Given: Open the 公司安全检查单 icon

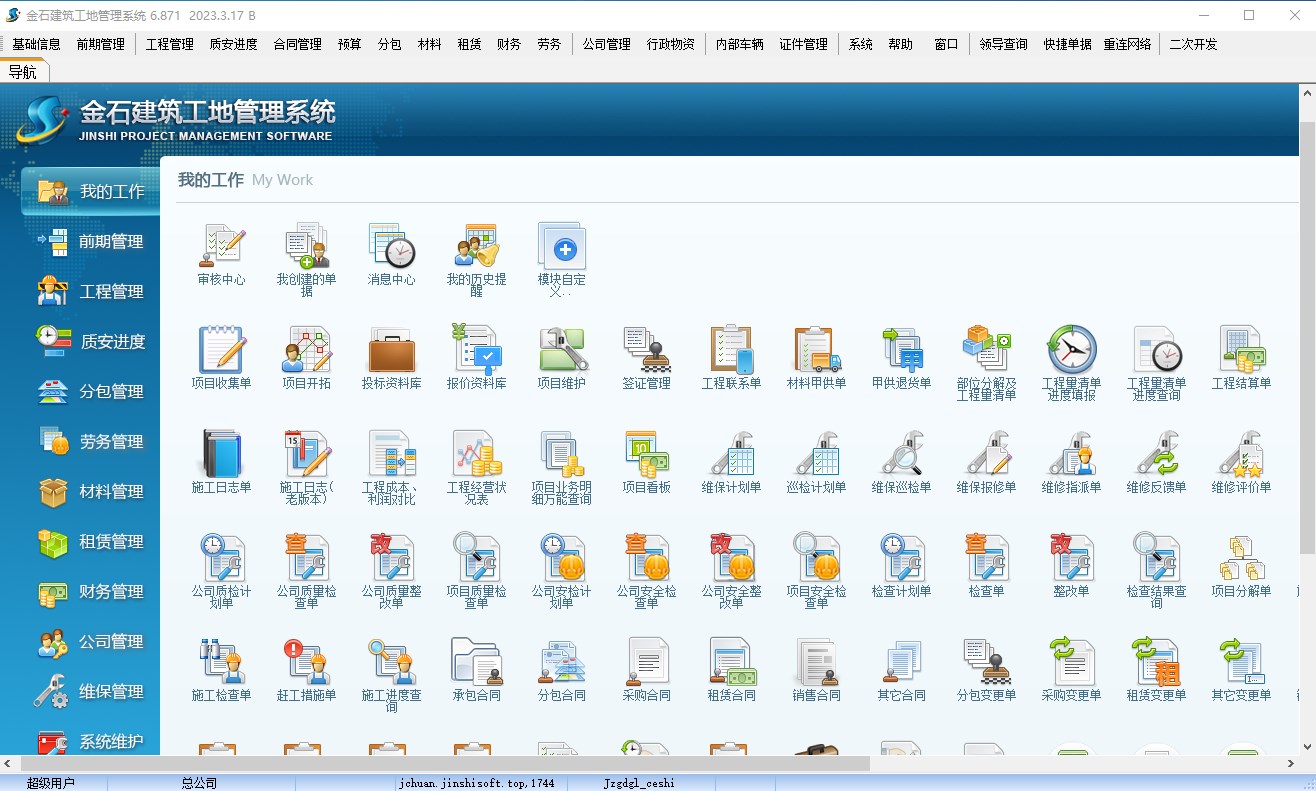Looking at the screenshot, I should click(646, 558).
